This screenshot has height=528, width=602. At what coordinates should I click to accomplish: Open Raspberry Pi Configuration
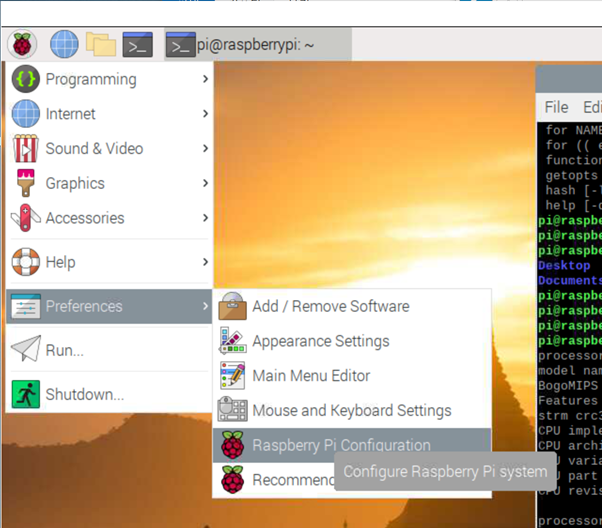coord(352,445)
